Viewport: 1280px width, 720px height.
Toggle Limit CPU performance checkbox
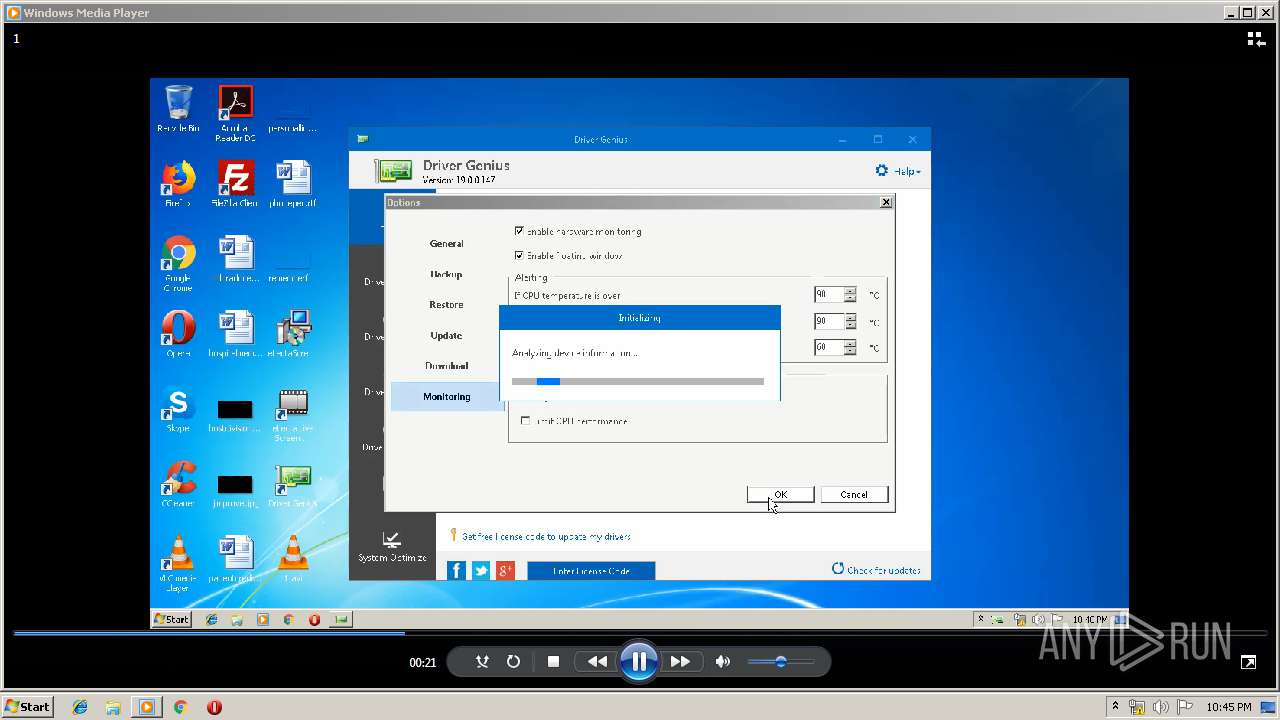[525, 421]
